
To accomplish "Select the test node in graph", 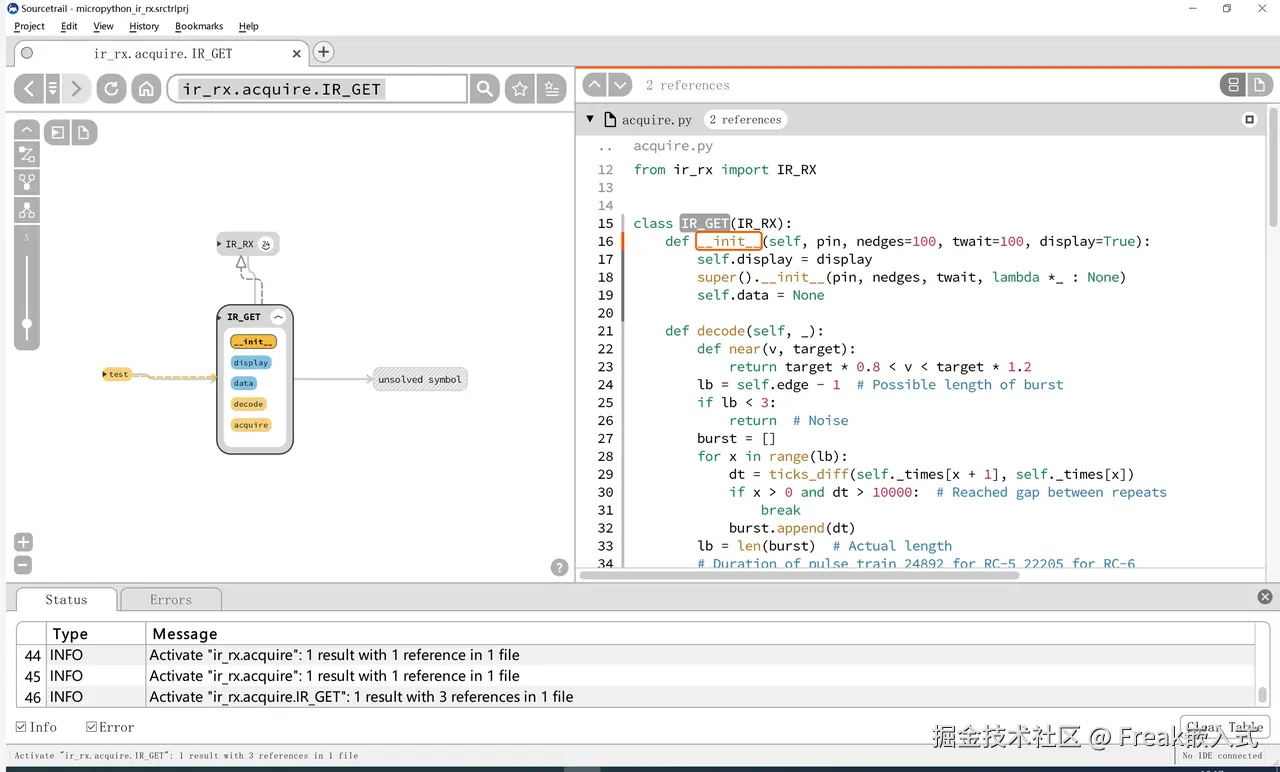I will [x=117, y=374].
